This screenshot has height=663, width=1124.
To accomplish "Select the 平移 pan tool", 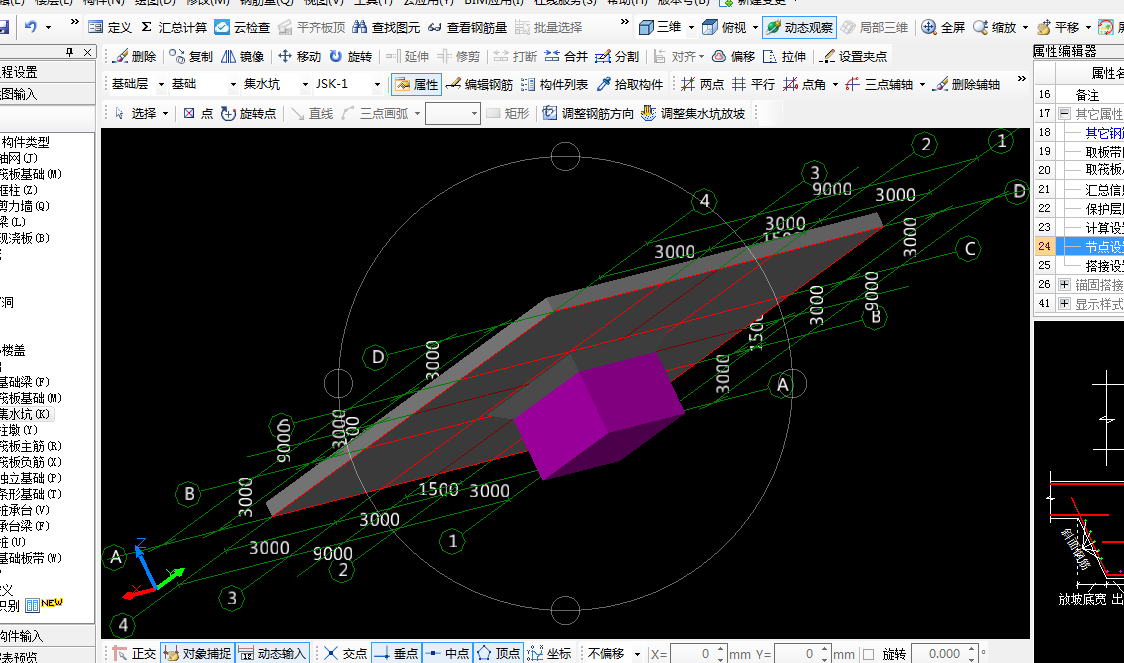I will tap(1058, 27).
